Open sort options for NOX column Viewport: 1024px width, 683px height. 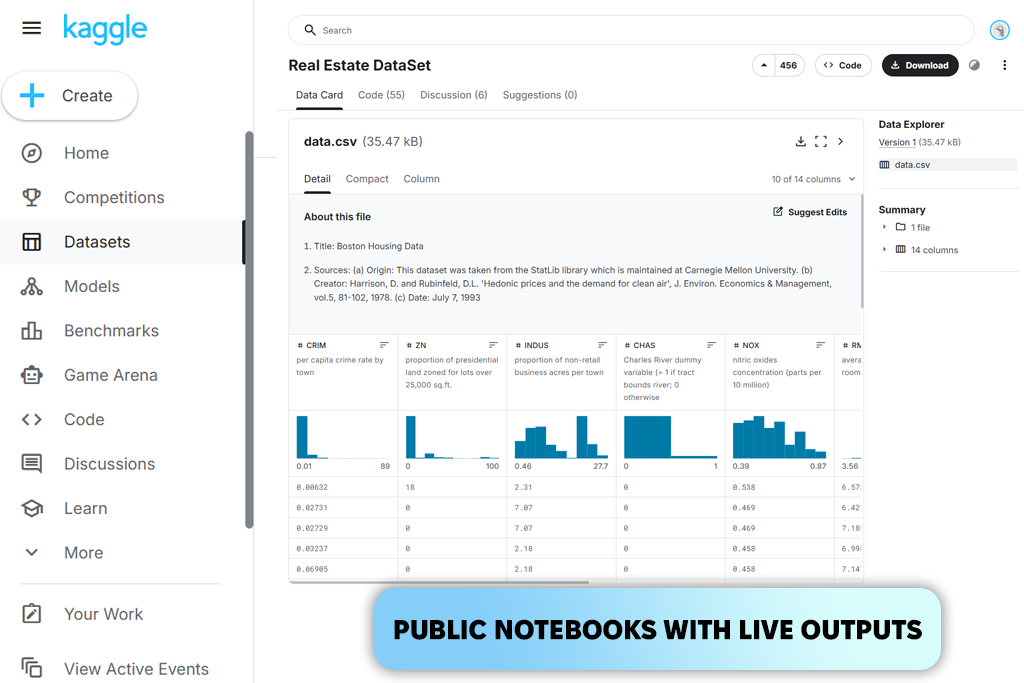click(x=820, y=345)
